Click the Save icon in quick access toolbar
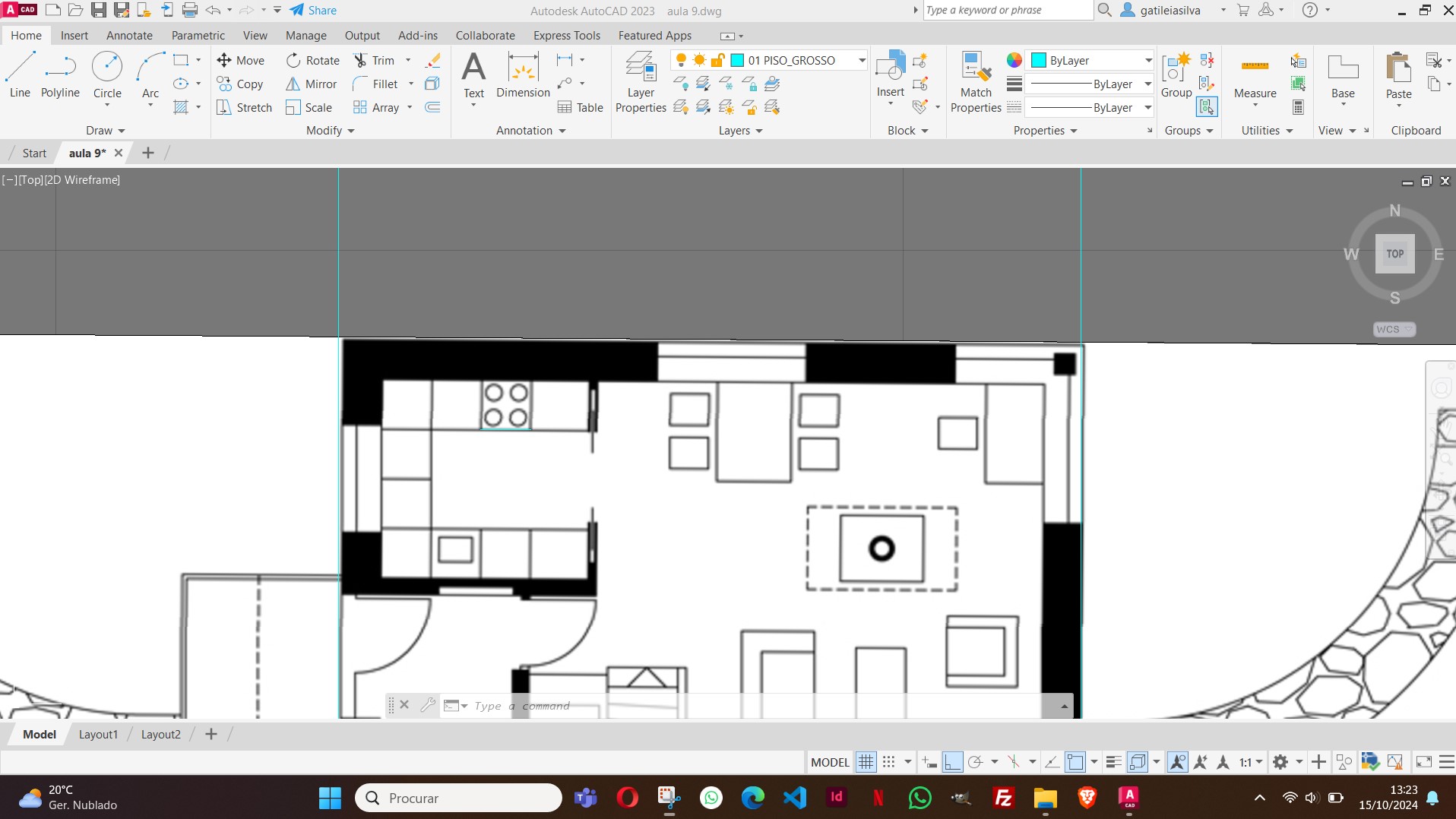The image size is (1456, 819). (99, 10)
